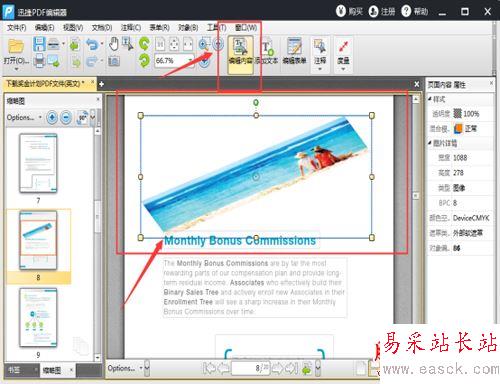Click the rotate 90° thumbnails icon
The width and height of the screenshot is (500, 384).
(x=82, y=117)
